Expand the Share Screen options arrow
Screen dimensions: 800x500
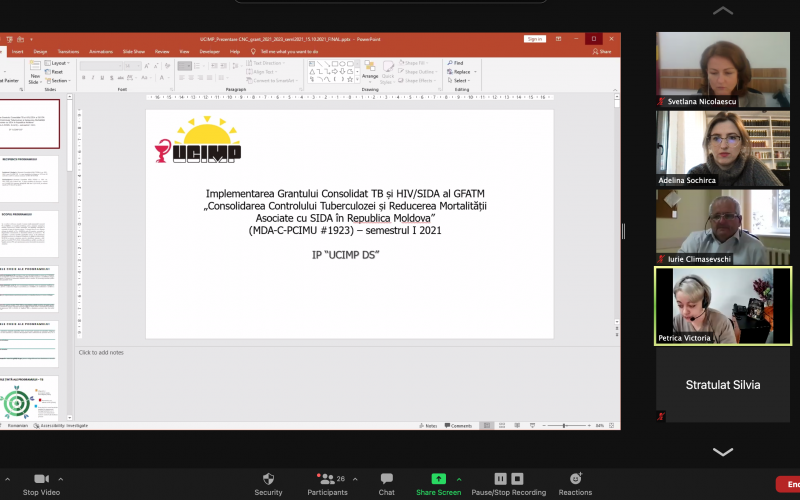(x=459, y=479)
